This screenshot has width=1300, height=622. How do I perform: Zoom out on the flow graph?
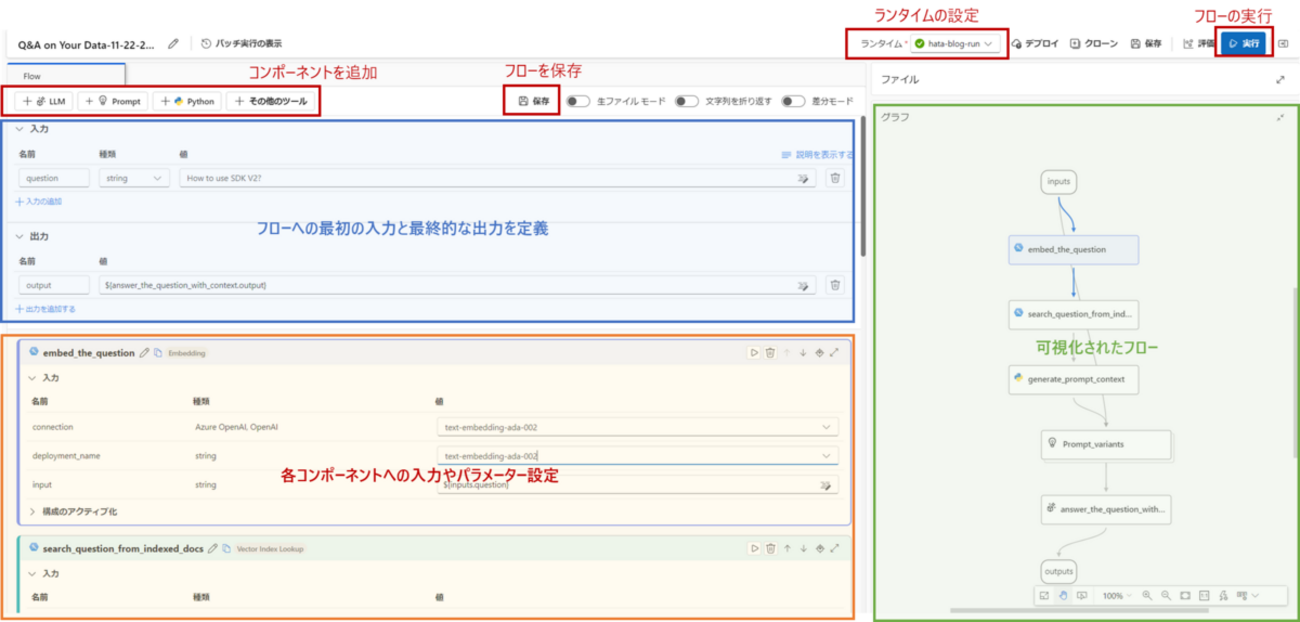(x=1166, y=596)
